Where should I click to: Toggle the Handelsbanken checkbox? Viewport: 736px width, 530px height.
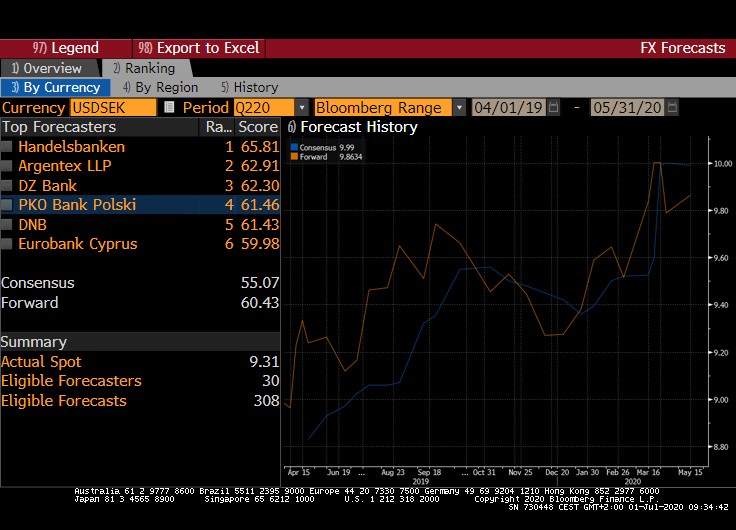click(x=7, y=147)
